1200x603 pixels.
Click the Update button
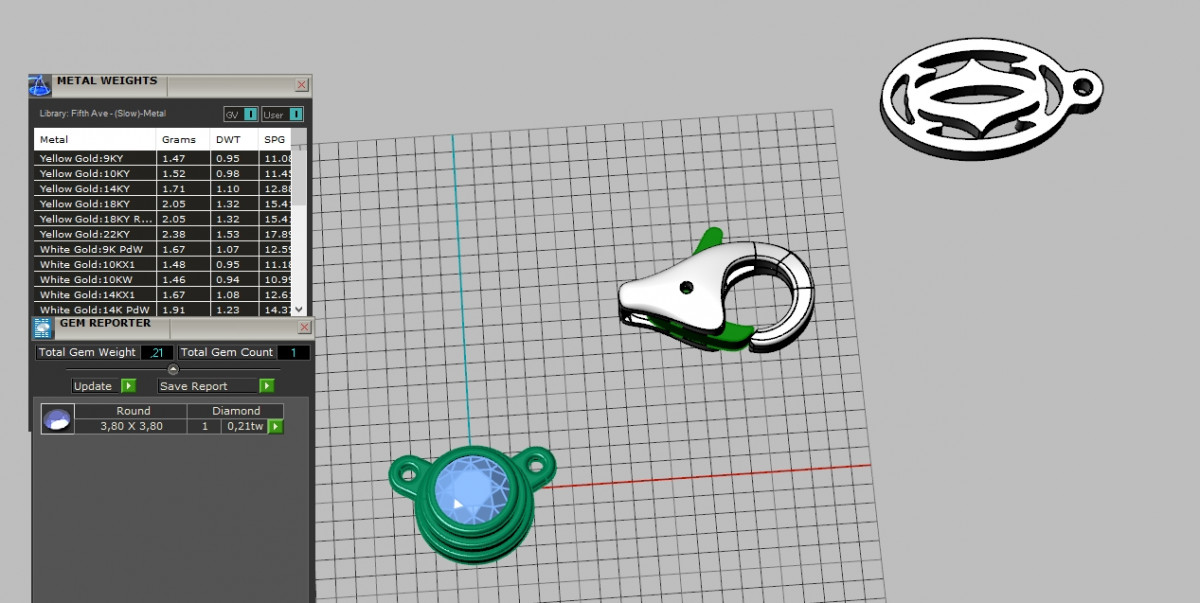95,386
